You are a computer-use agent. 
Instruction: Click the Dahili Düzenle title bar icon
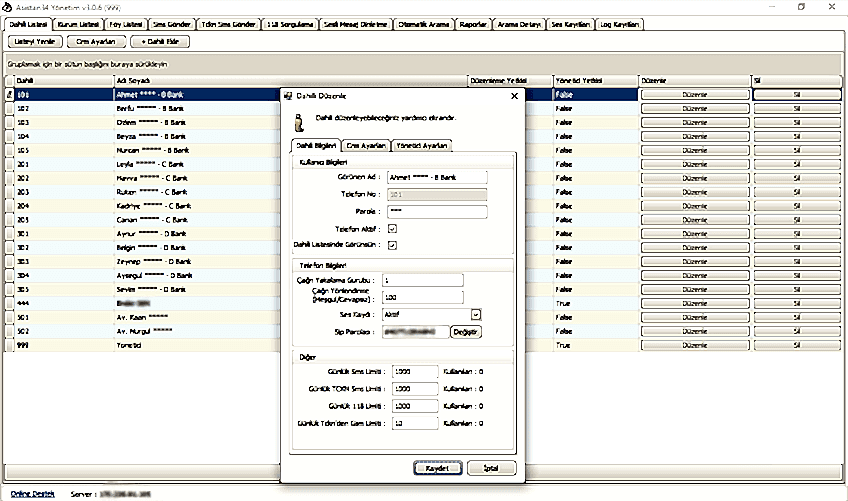(x=289, y=96)
